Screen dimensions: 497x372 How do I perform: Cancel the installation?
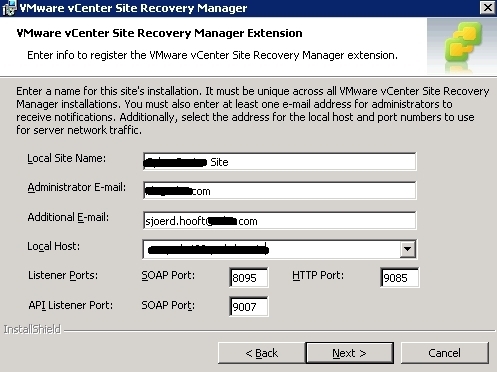pos(445,353)
